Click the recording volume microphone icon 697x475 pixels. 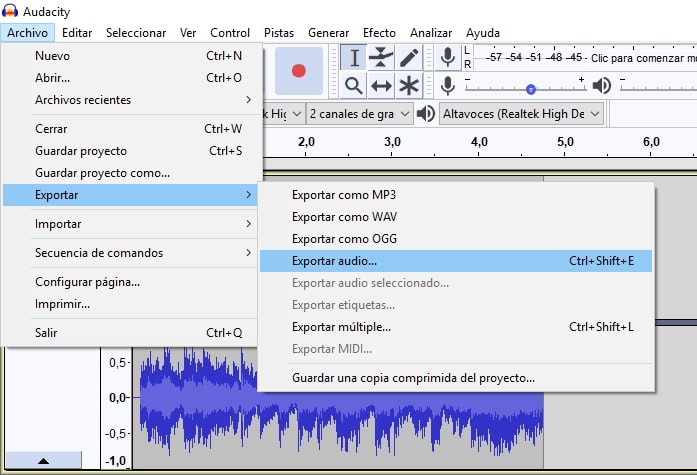pos(448,85)
